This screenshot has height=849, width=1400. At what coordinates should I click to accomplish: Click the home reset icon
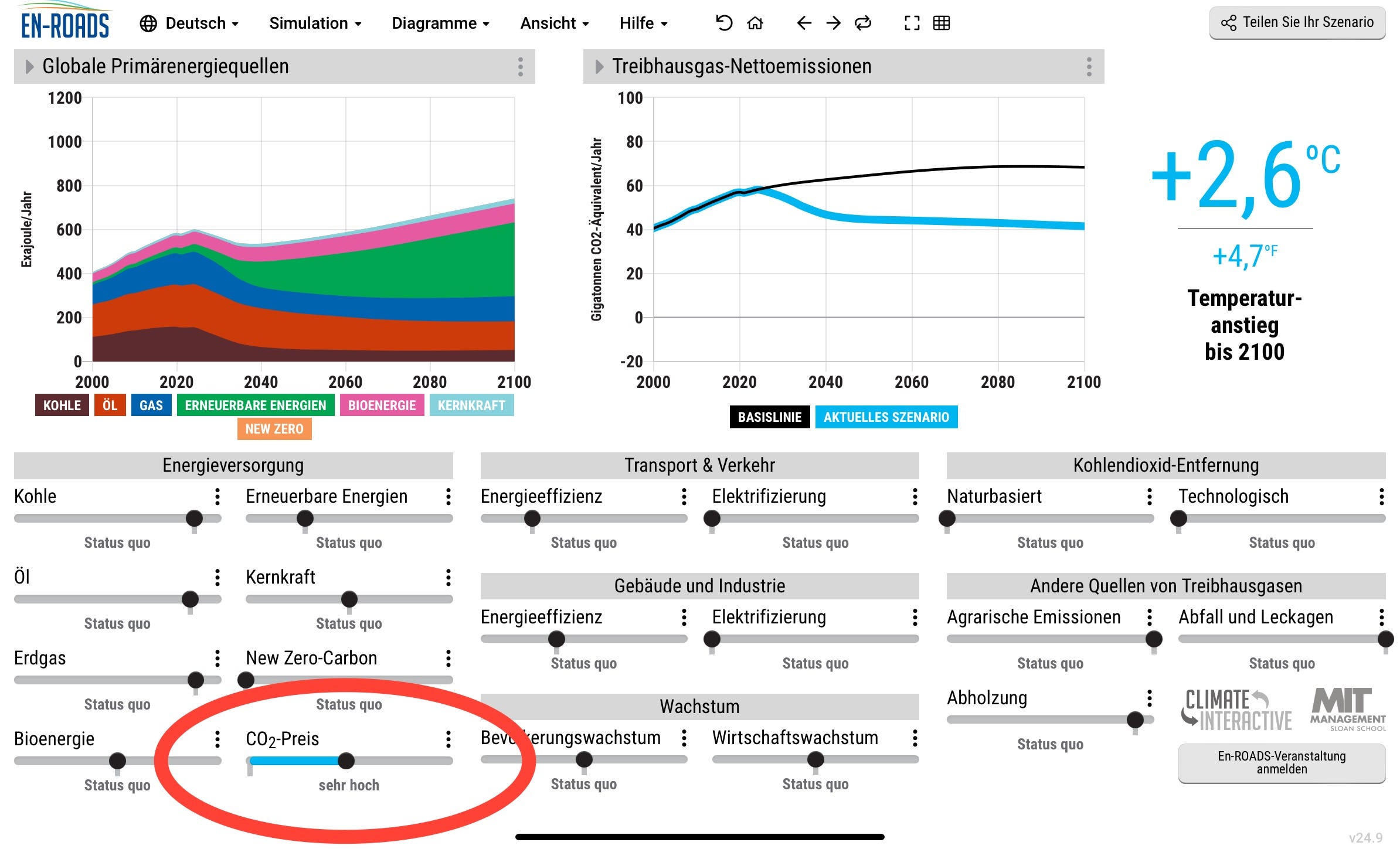pos(755,23)
